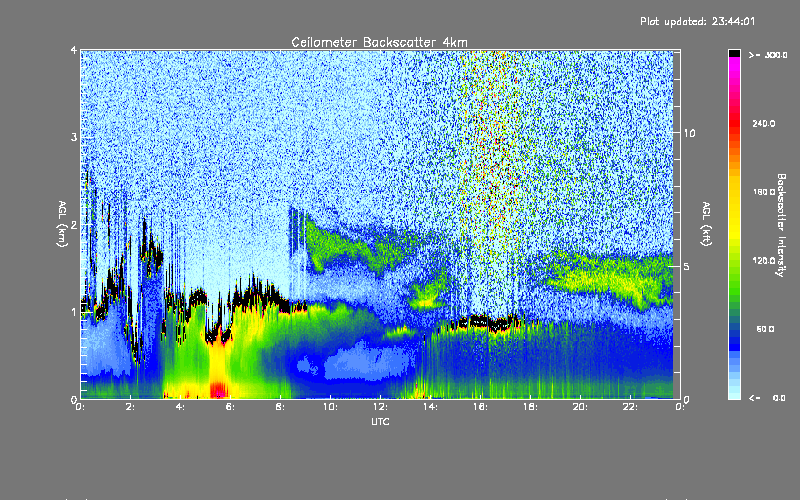
Task: Click the "AGL (km)" left axis label
Action: coord(62,224)
